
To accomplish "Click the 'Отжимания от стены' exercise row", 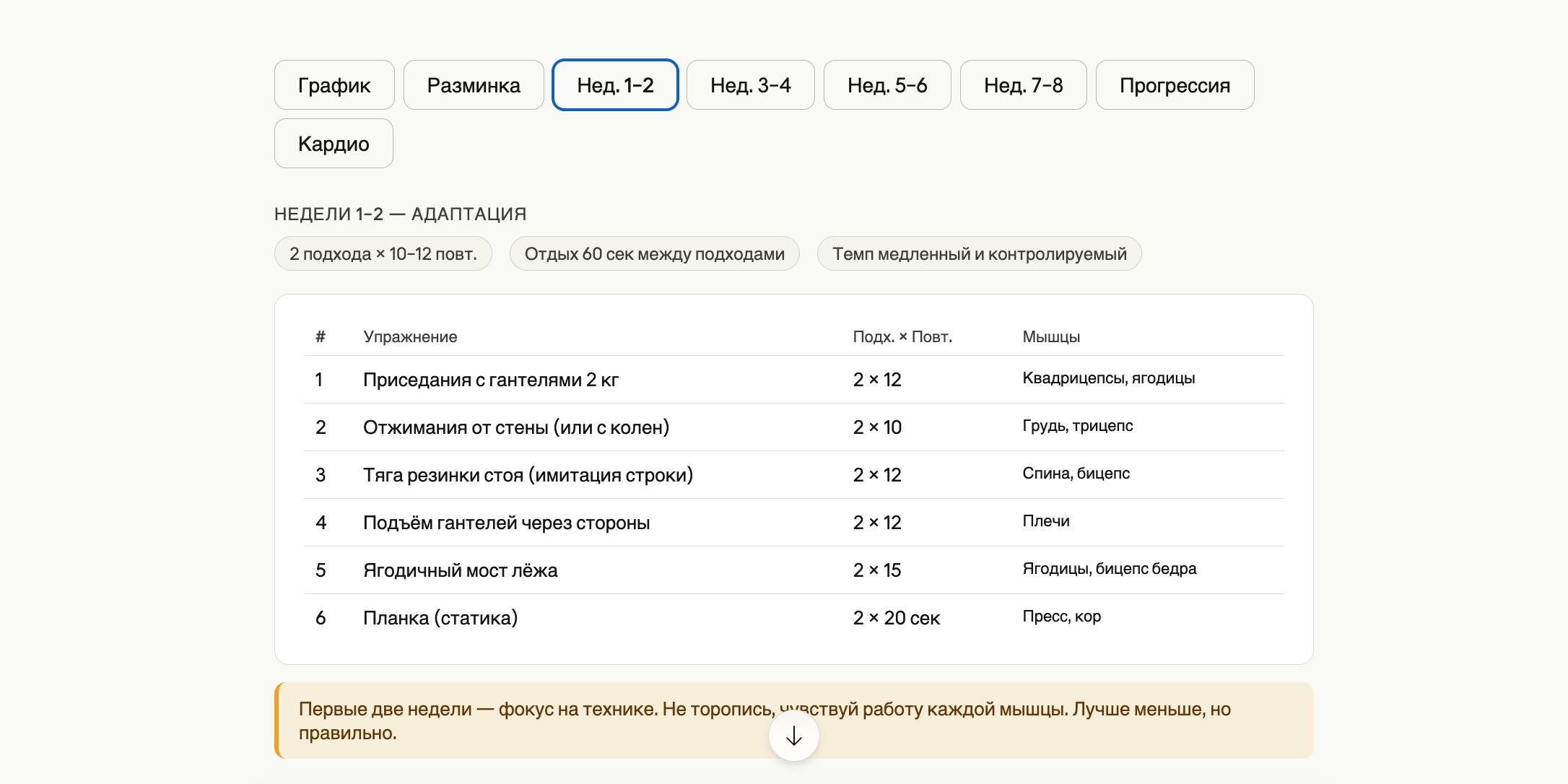I will click(516, 427).
